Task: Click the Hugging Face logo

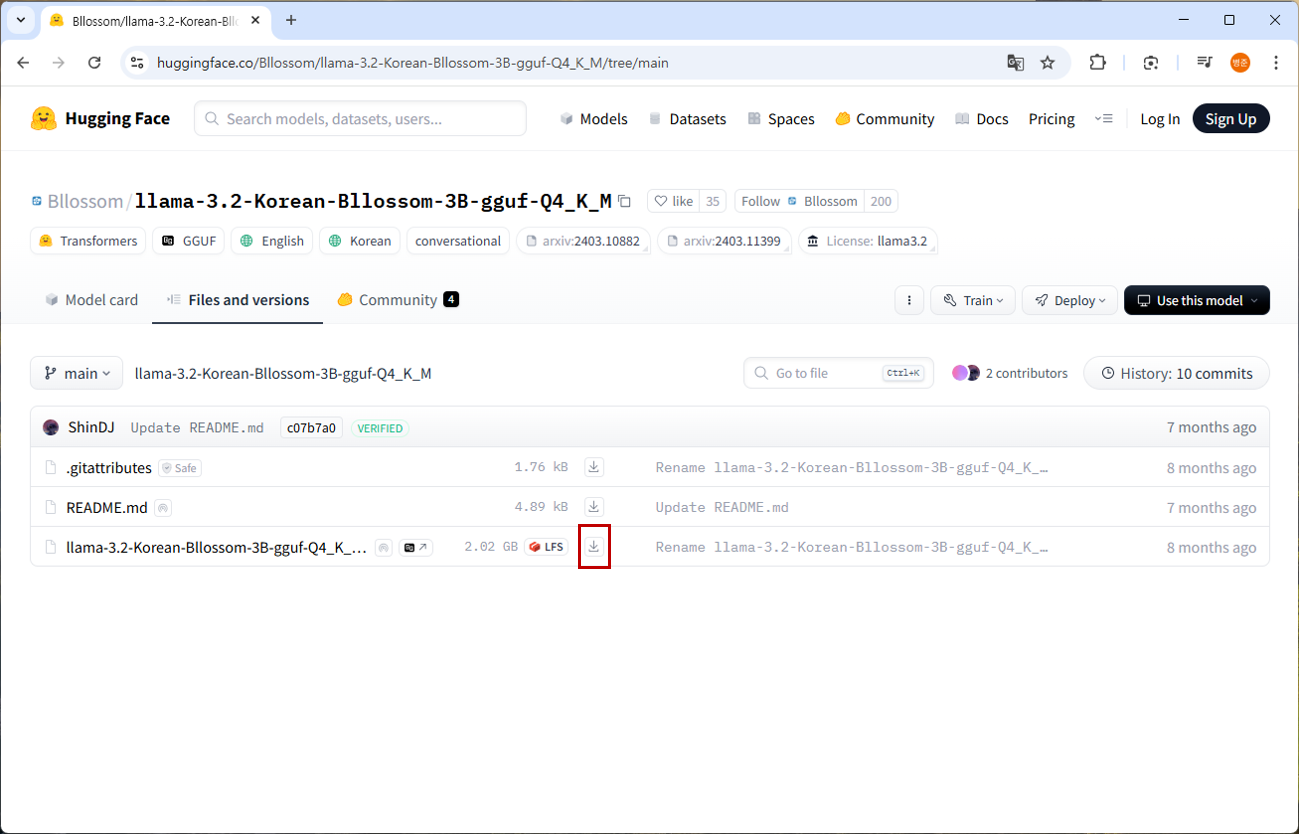Action: click(x=100, y=119)
